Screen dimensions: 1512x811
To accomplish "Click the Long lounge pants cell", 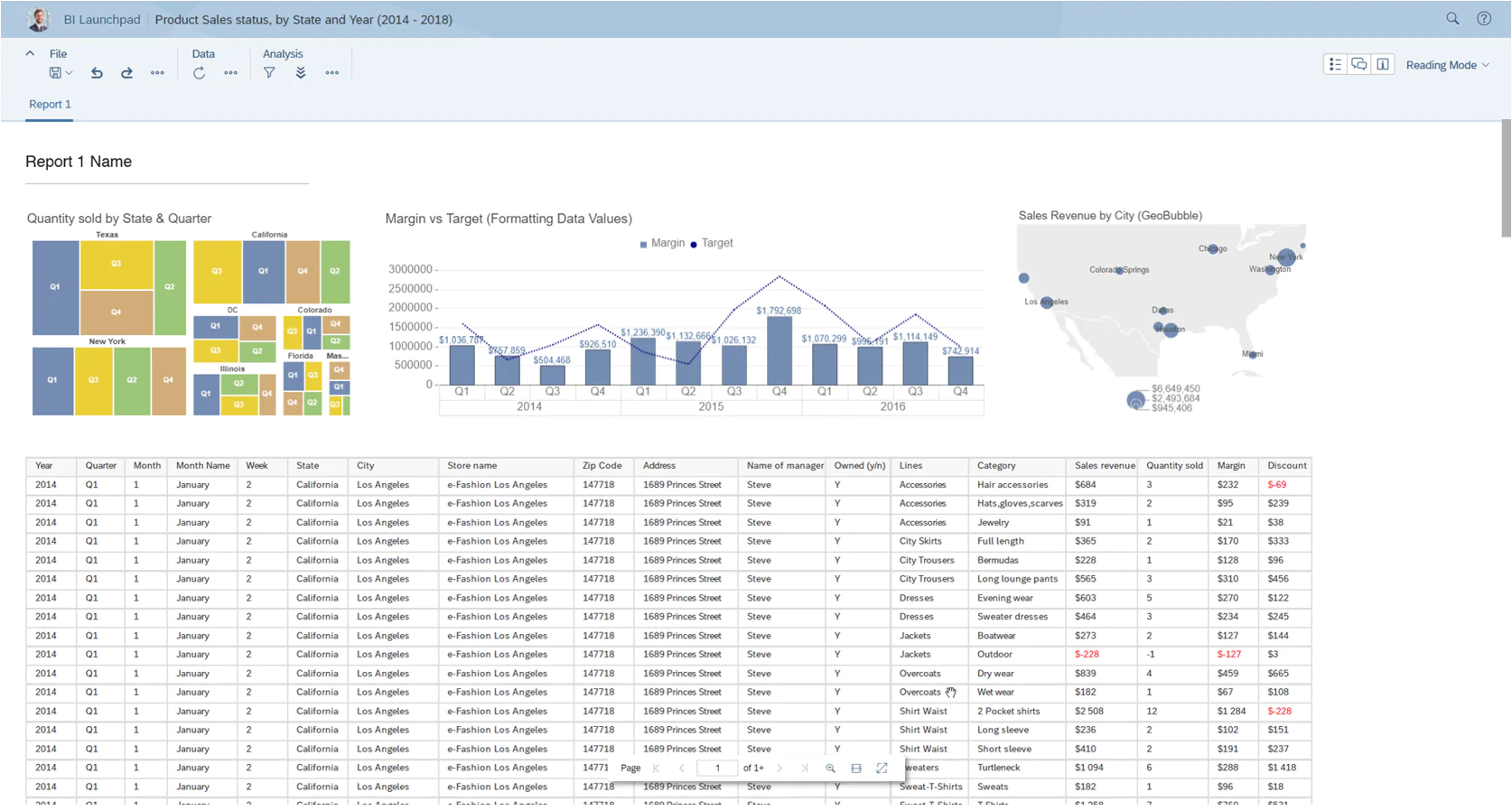I will pos(1017,579).
